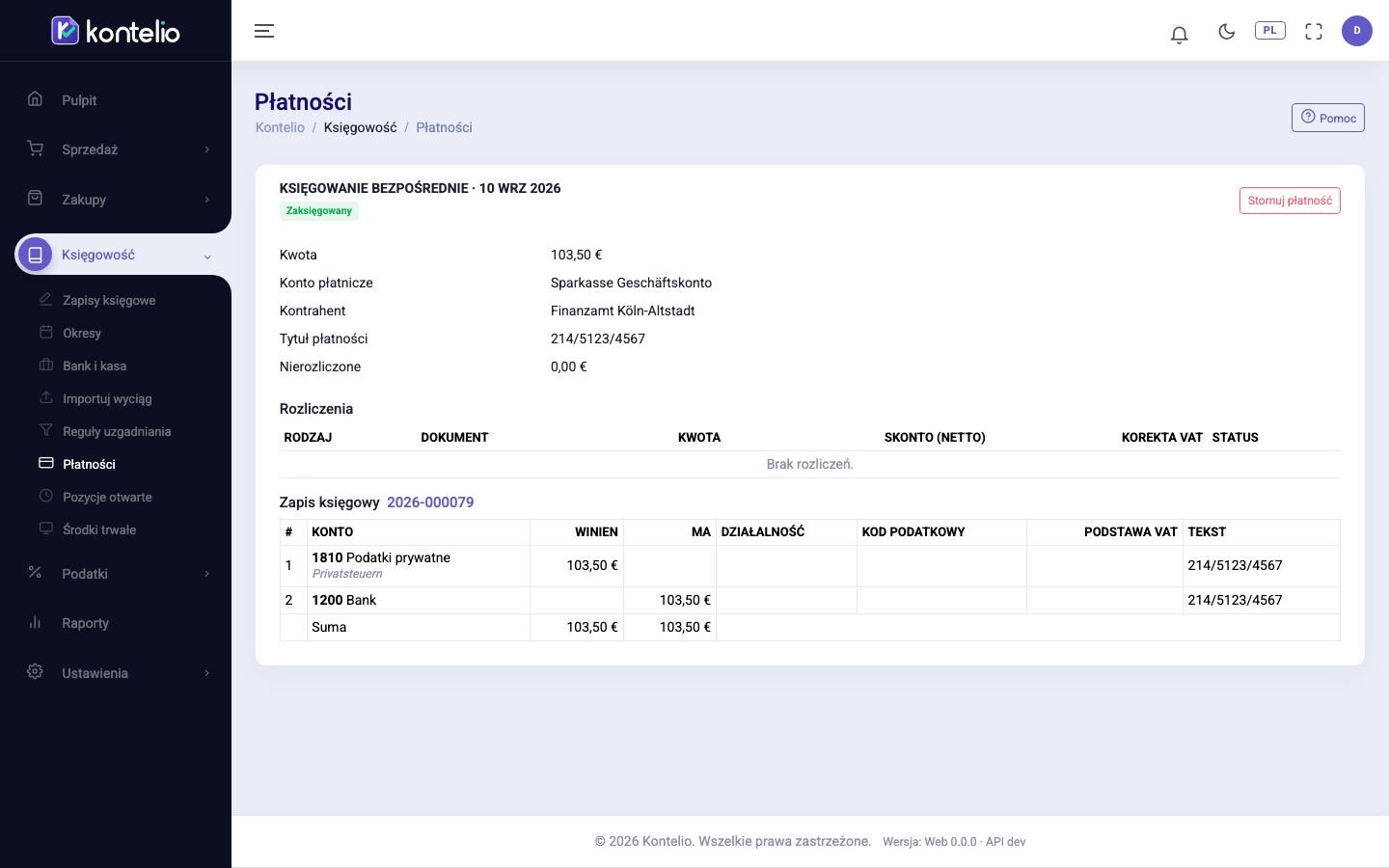Open Pulpit home icon in sidebar
The width and height of the screenshot is (1389, 868).
(35, 99)
